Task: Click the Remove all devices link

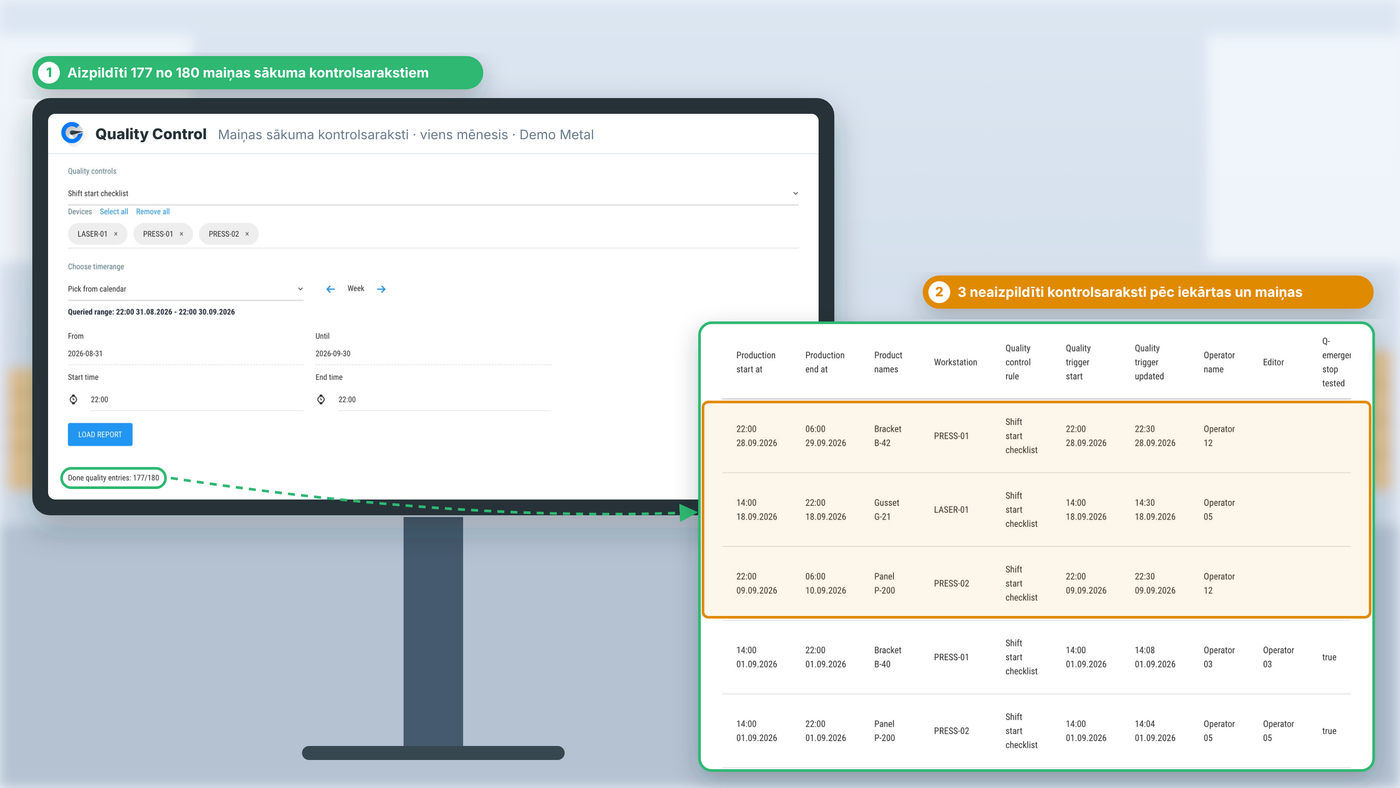Action: [153, 212]
